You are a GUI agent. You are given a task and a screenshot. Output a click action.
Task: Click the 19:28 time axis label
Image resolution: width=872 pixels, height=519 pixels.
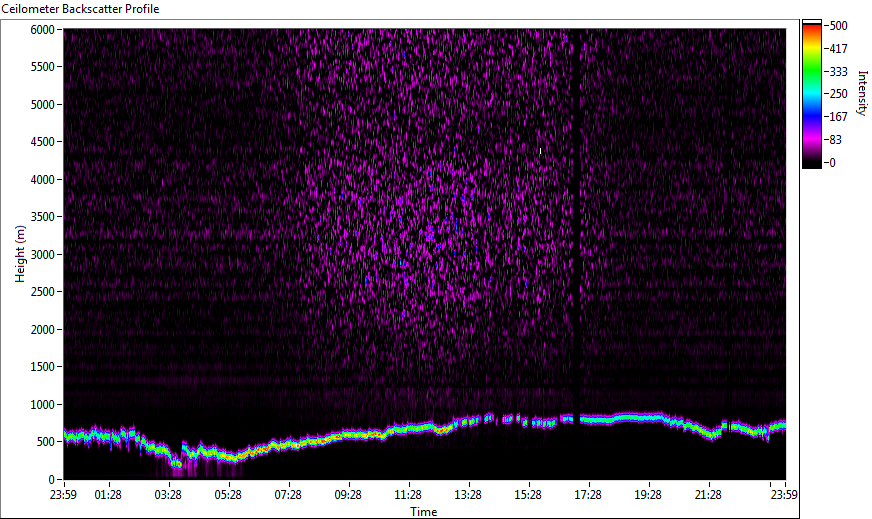648,495
